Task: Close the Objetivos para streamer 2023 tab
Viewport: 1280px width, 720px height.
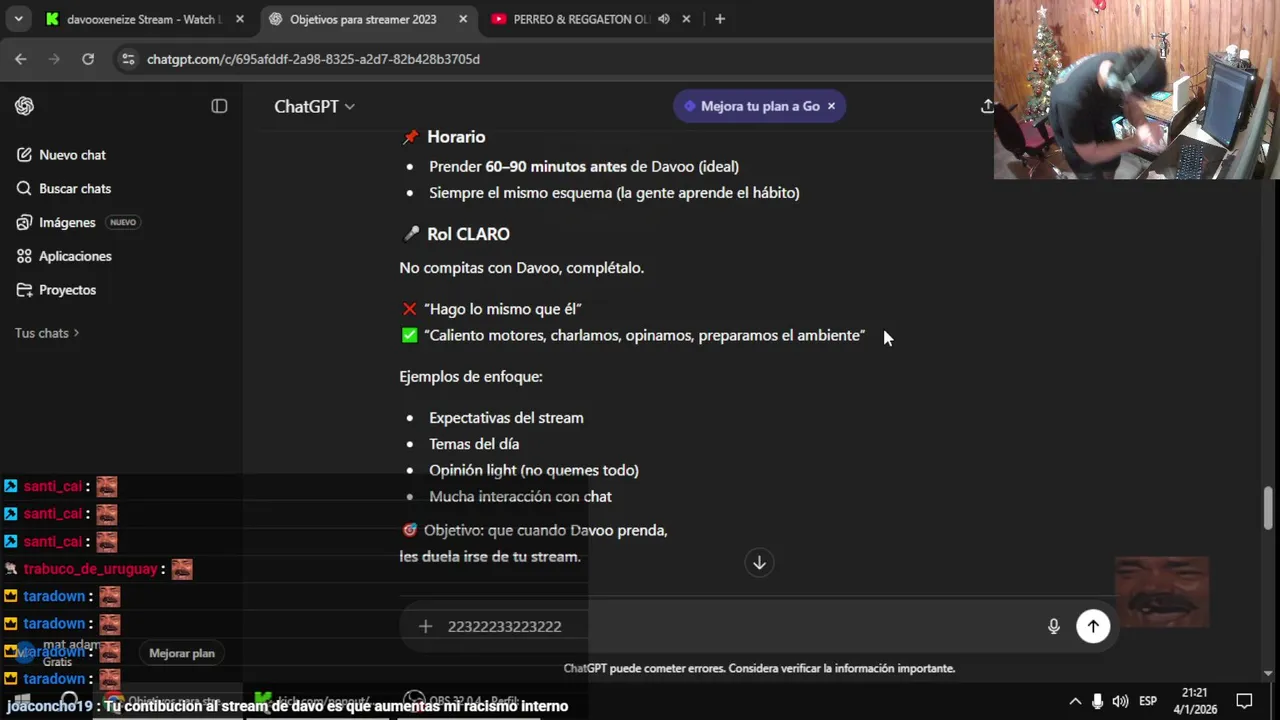Action: (x=463, y=19)
